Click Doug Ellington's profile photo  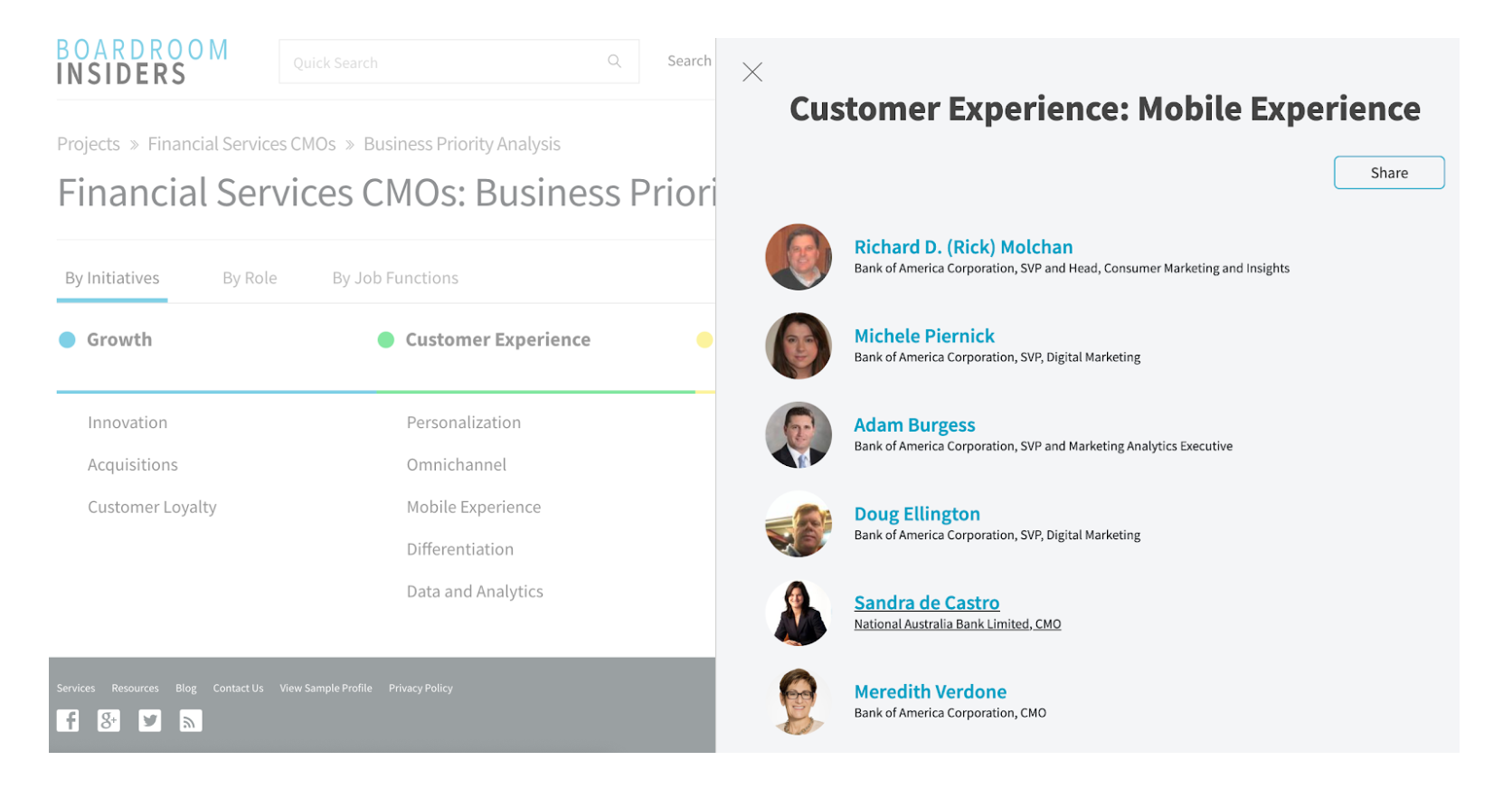coord(799,524)
